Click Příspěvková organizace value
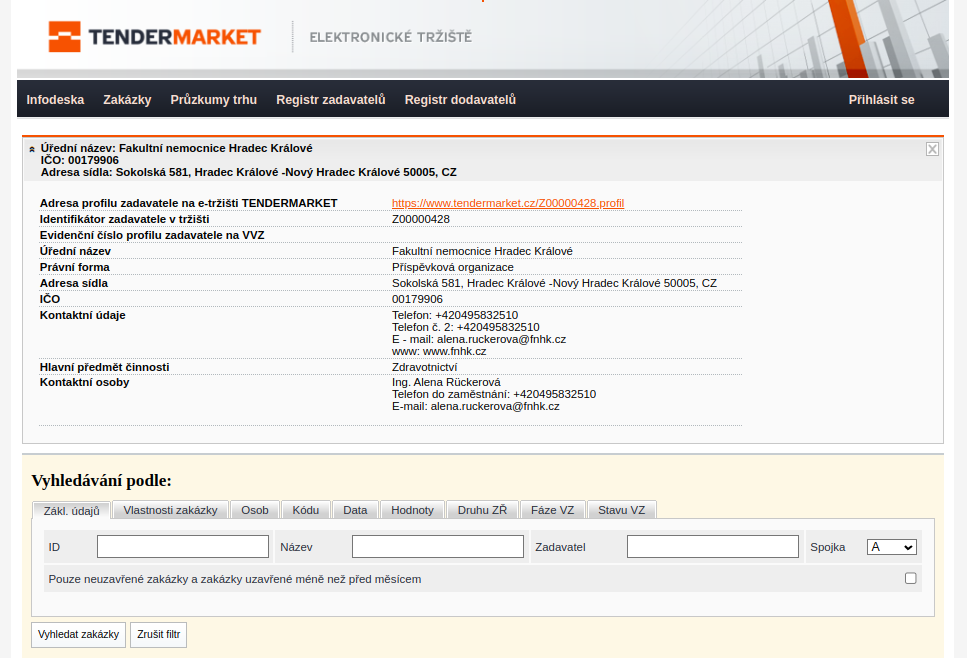967x658 pixels. [453, 267]
